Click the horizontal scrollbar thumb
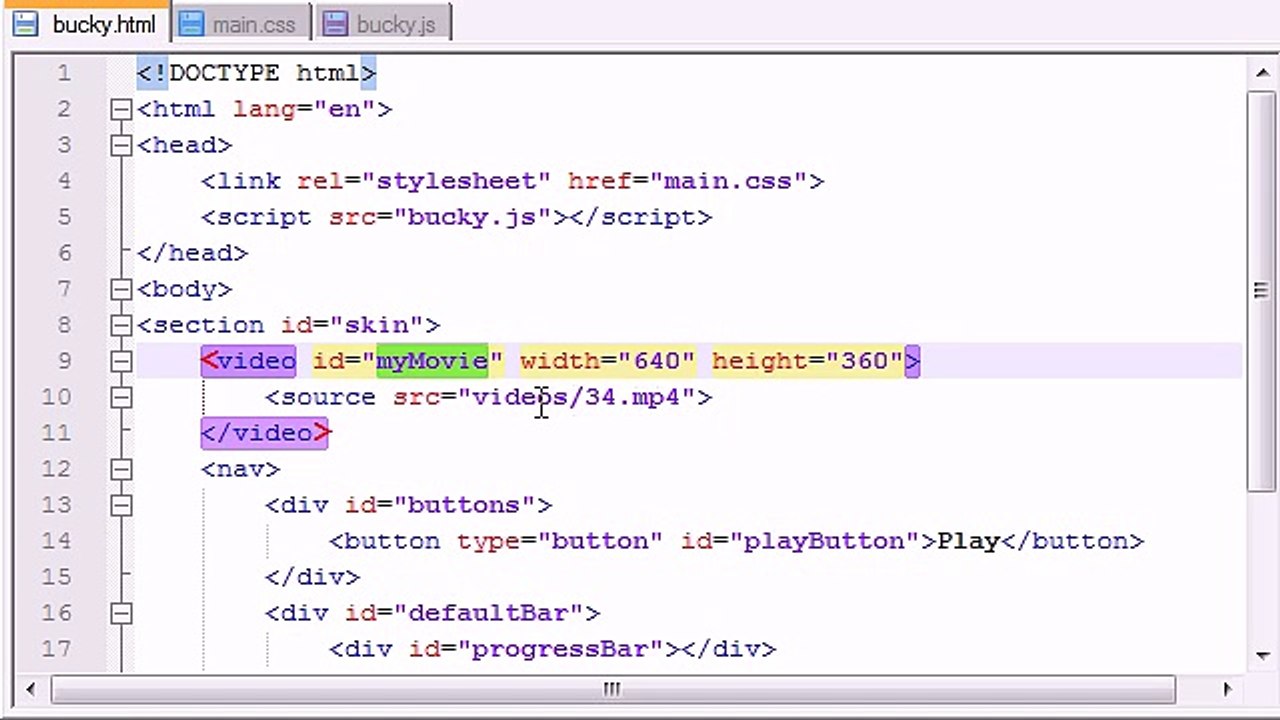1280x720 pixels. pos(613,689)
